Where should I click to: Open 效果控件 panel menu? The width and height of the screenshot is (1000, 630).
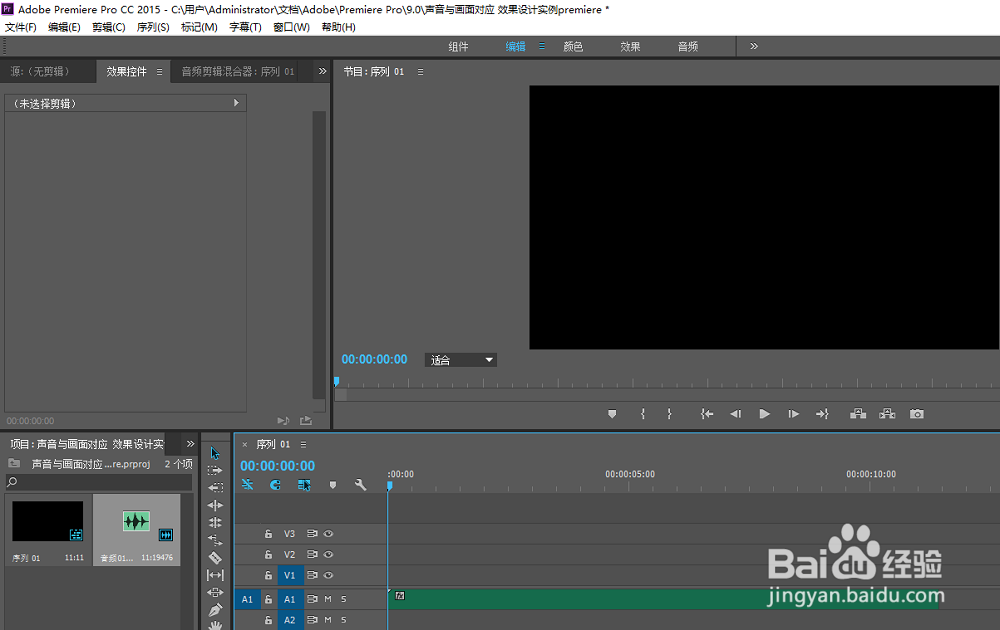click(x=159, y=71)
